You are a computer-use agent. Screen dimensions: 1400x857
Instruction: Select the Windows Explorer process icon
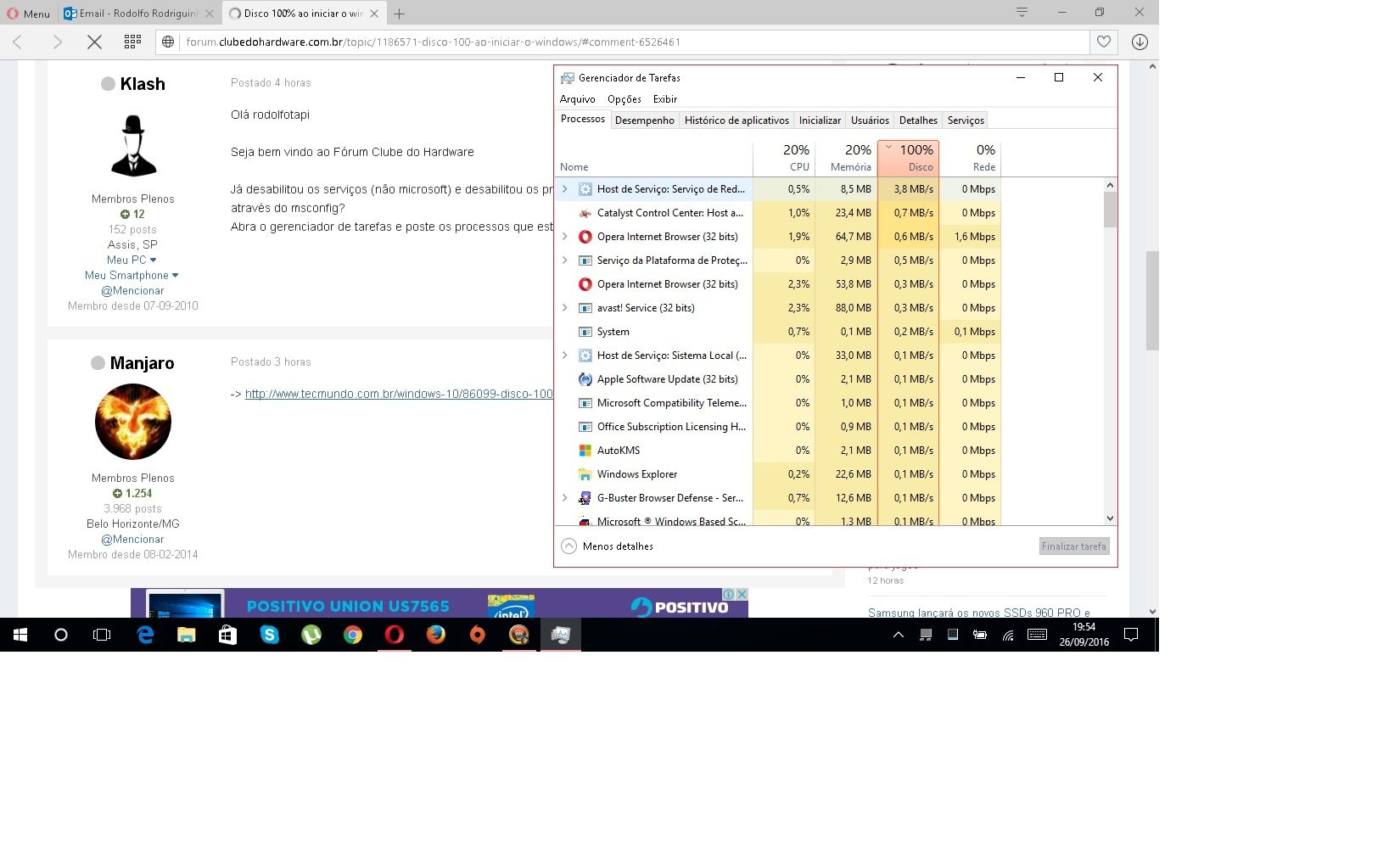pos(585,474)
